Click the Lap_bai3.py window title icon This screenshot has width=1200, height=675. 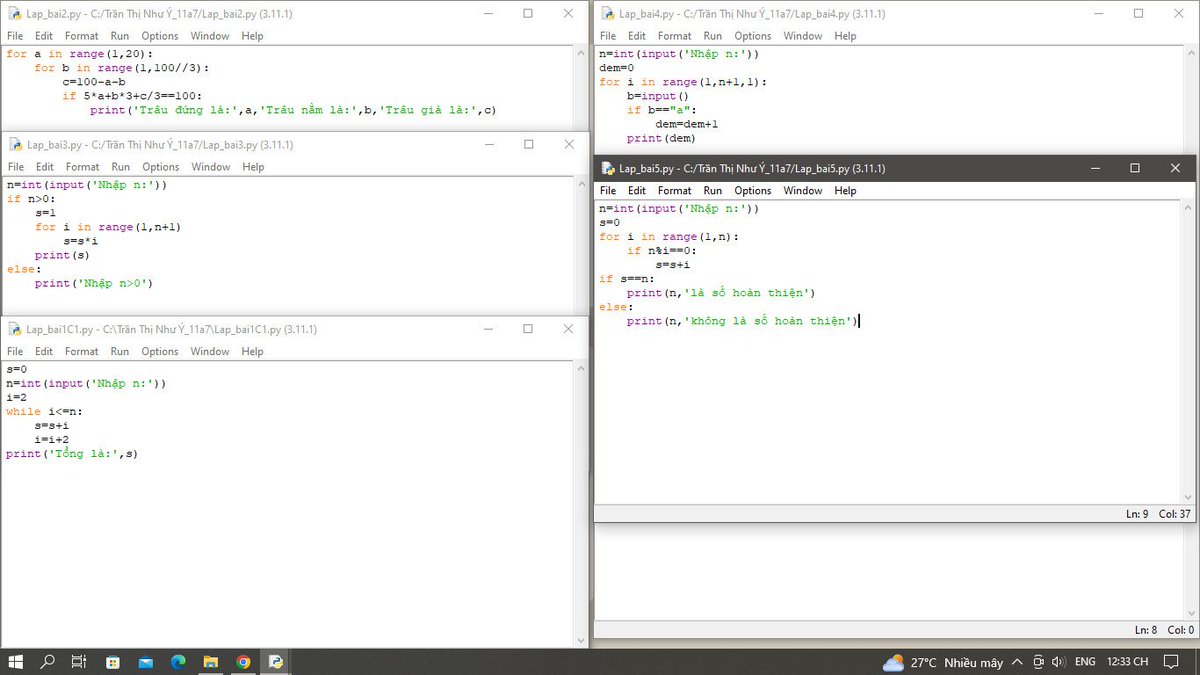coord(15,144)
